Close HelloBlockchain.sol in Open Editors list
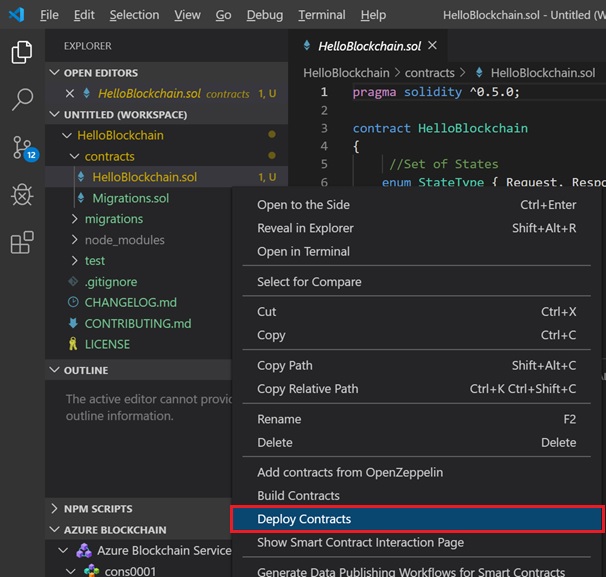 (x=70, y=94)
